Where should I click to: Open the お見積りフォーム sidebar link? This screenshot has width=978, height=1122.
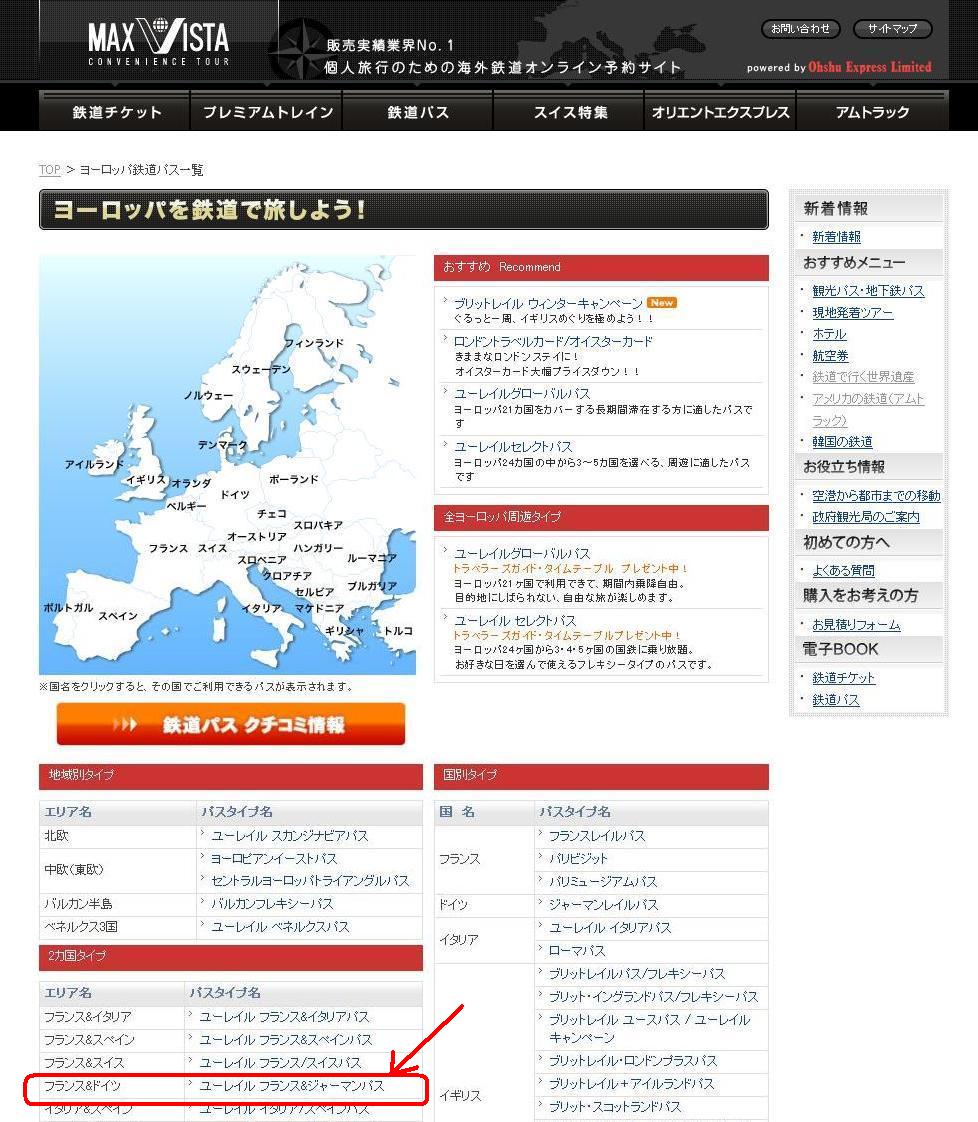(x=856, y=625)
